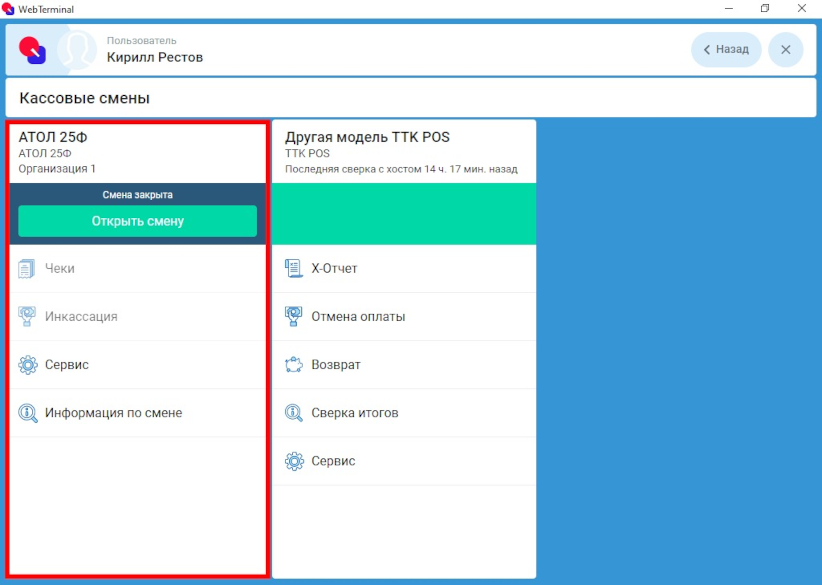The height and width of the screenshot is (585, 822).
Task: Open shift with Открыть смену button
Action: pyautogui.click(x=137, y=221)
